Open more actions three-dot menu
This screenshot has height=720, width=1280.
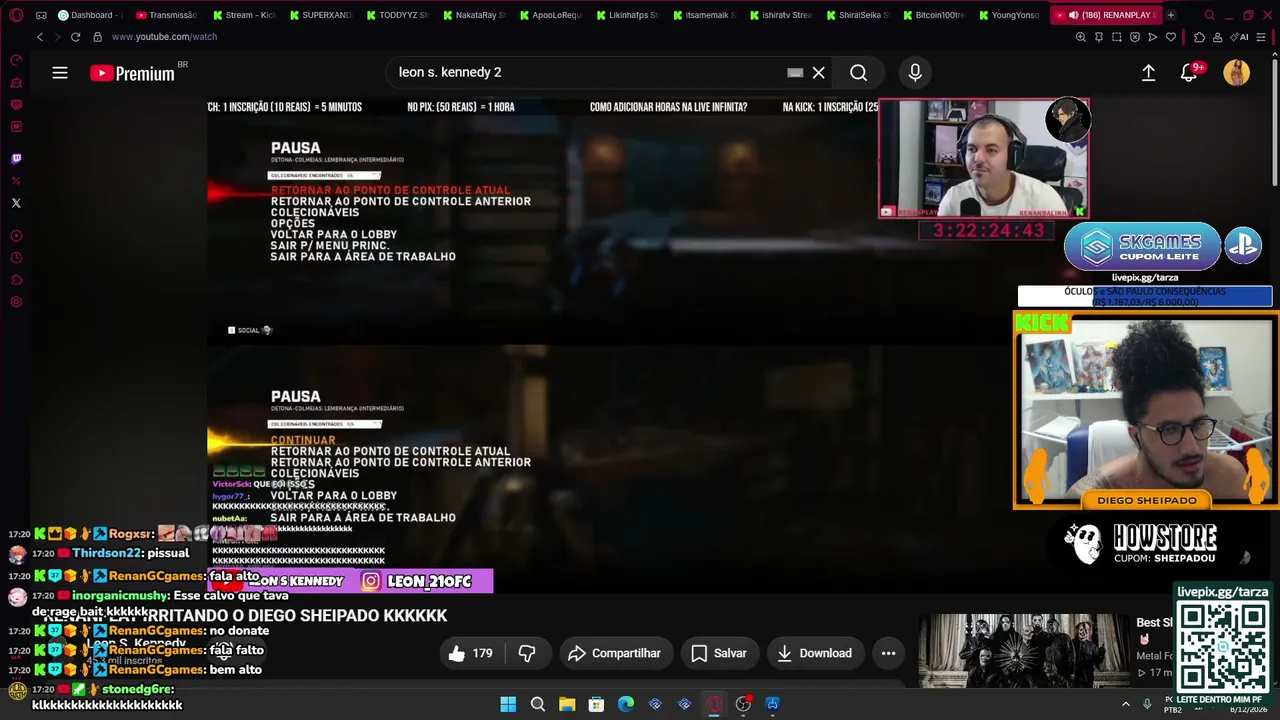tap(888, 653)
